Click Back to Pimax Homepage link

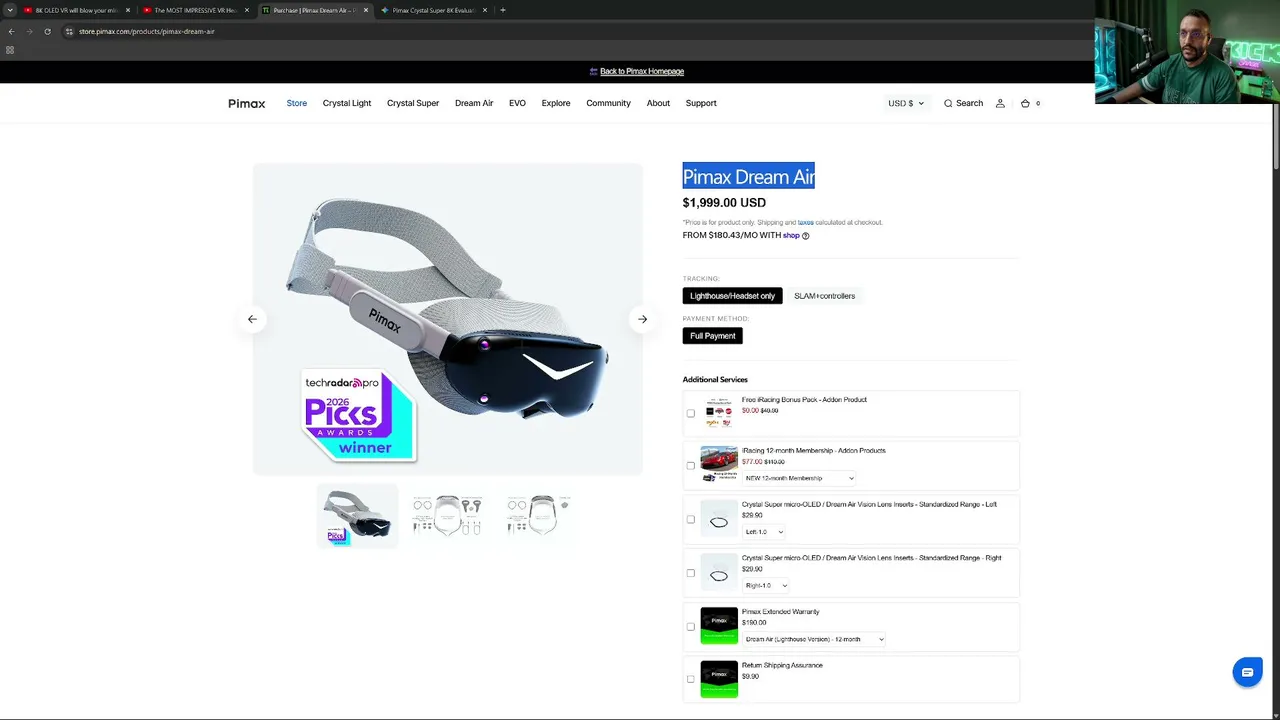pyautogui.click(x=642, y=72)
